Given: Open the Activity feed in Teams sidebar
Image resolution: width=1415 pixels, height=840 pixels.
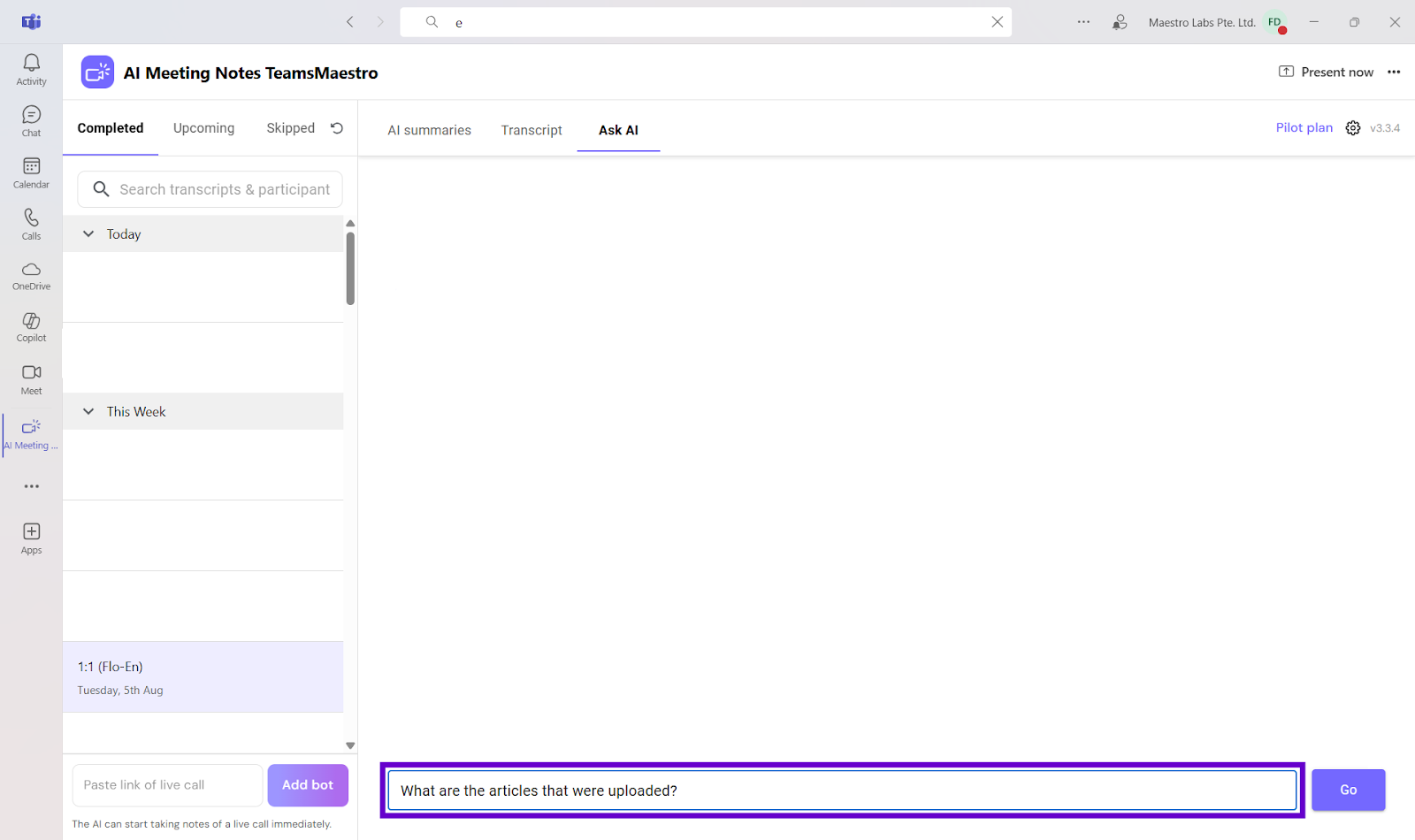Looking at the screenshot, I should pos(31,69).
